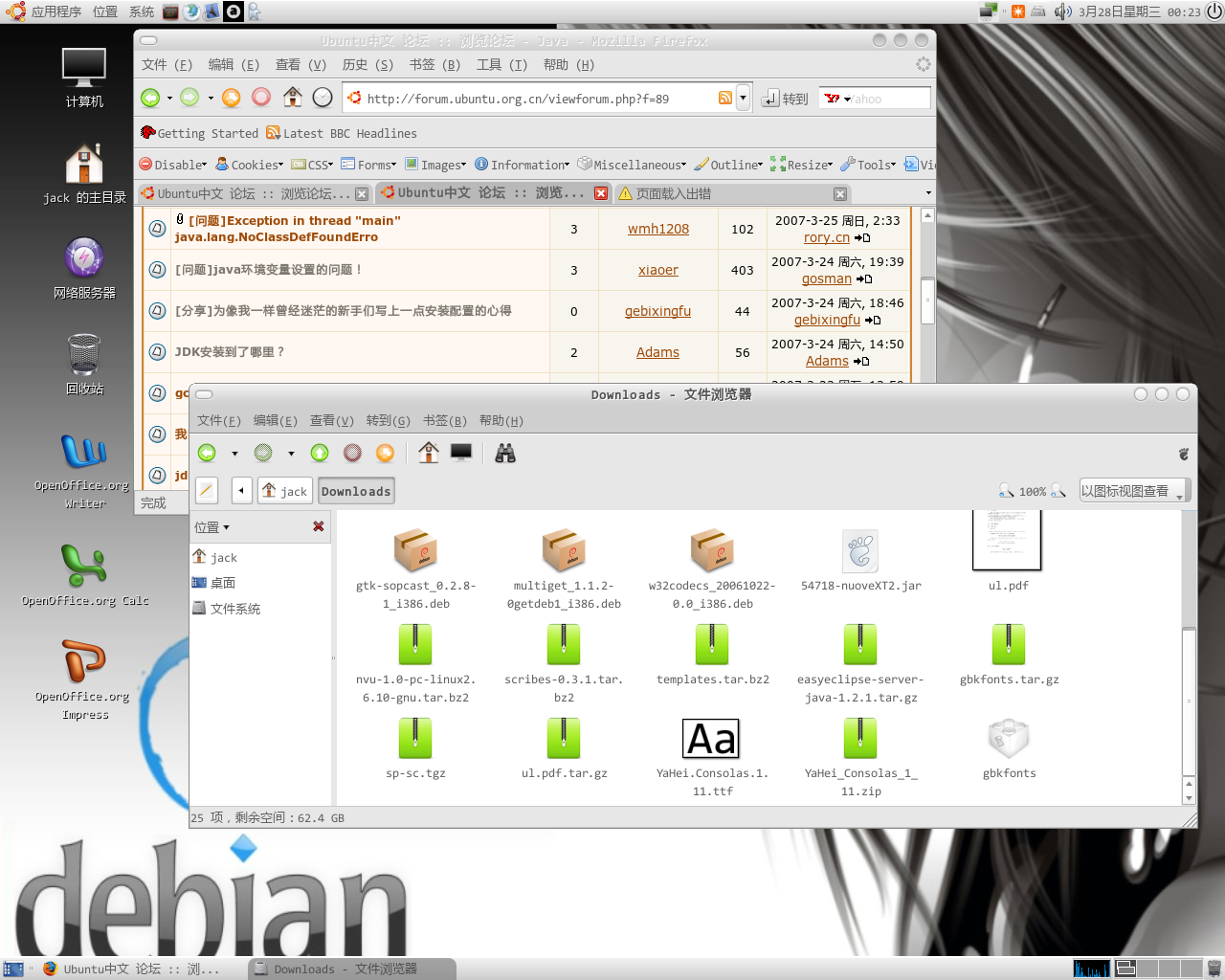Open Applications menu in top panel
This screenshot has height=980, width=1225.
tap(44, 11)
